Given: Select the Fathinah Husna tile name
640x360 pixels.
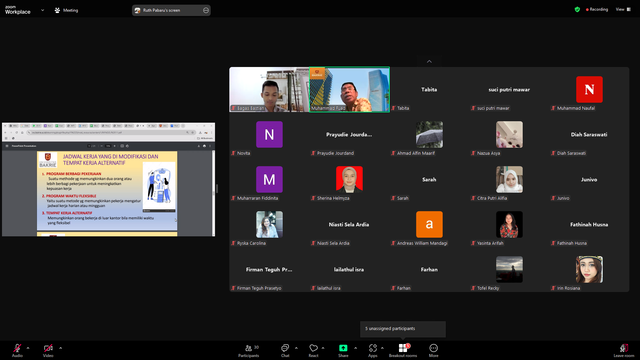Looking at the screenshot, I should tap(589, 224).
